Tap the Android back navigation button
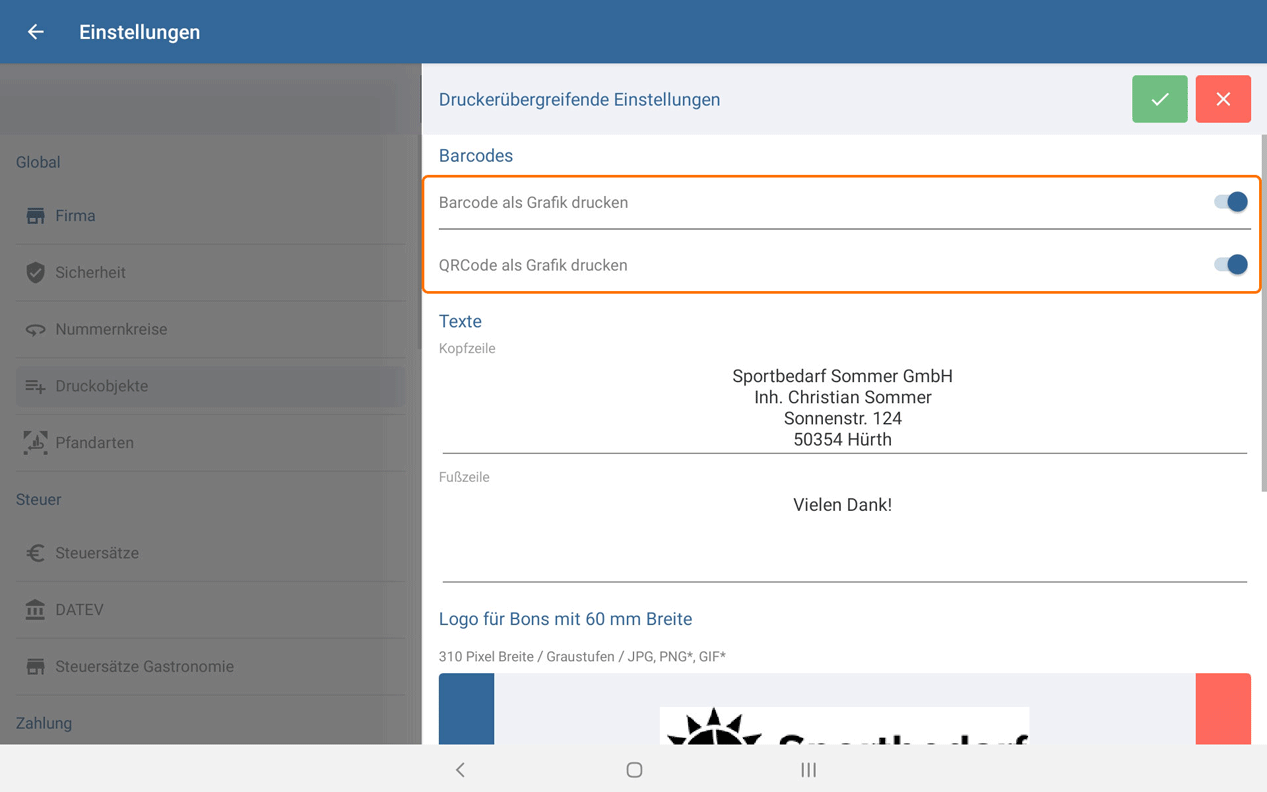This screenshot has width=1267, height=792. 460,770
